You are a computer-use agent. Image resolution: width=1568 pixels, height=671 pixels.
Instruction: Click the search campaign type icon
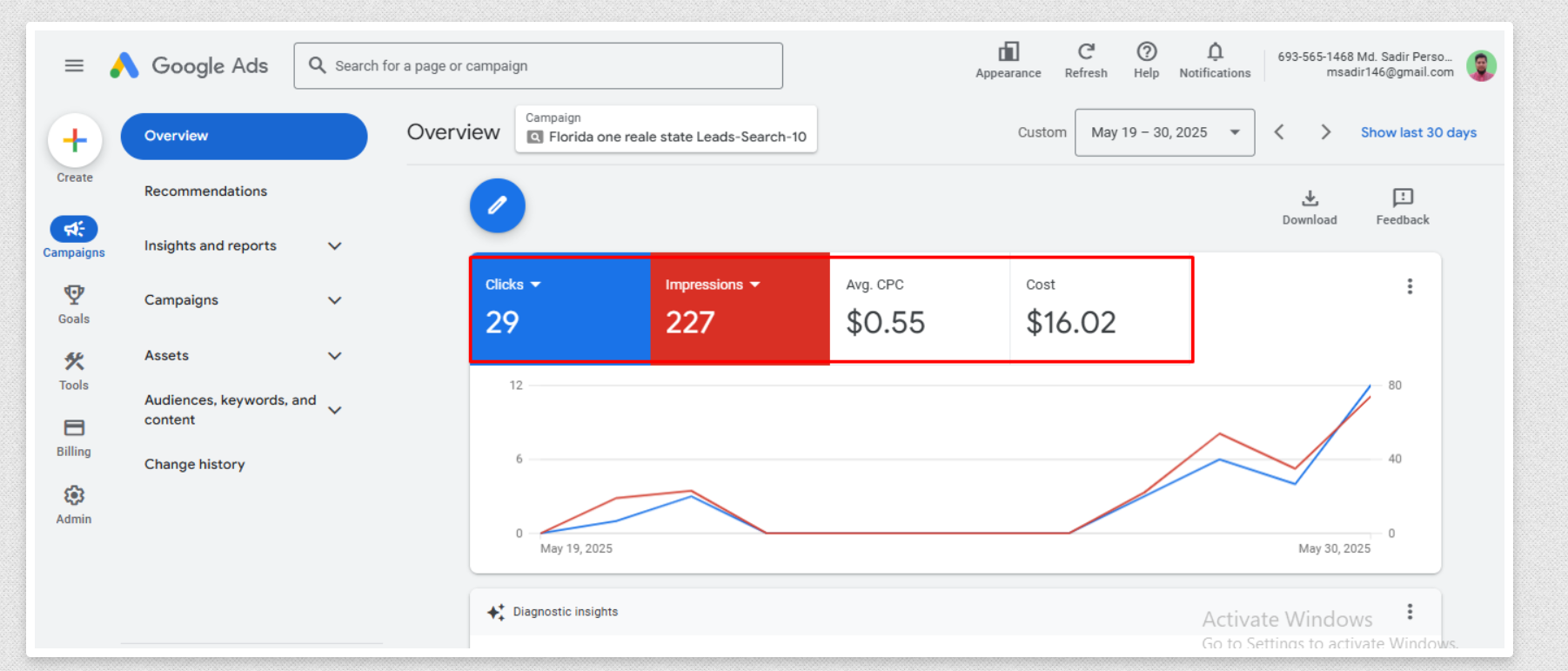click(x=535, y=137)
